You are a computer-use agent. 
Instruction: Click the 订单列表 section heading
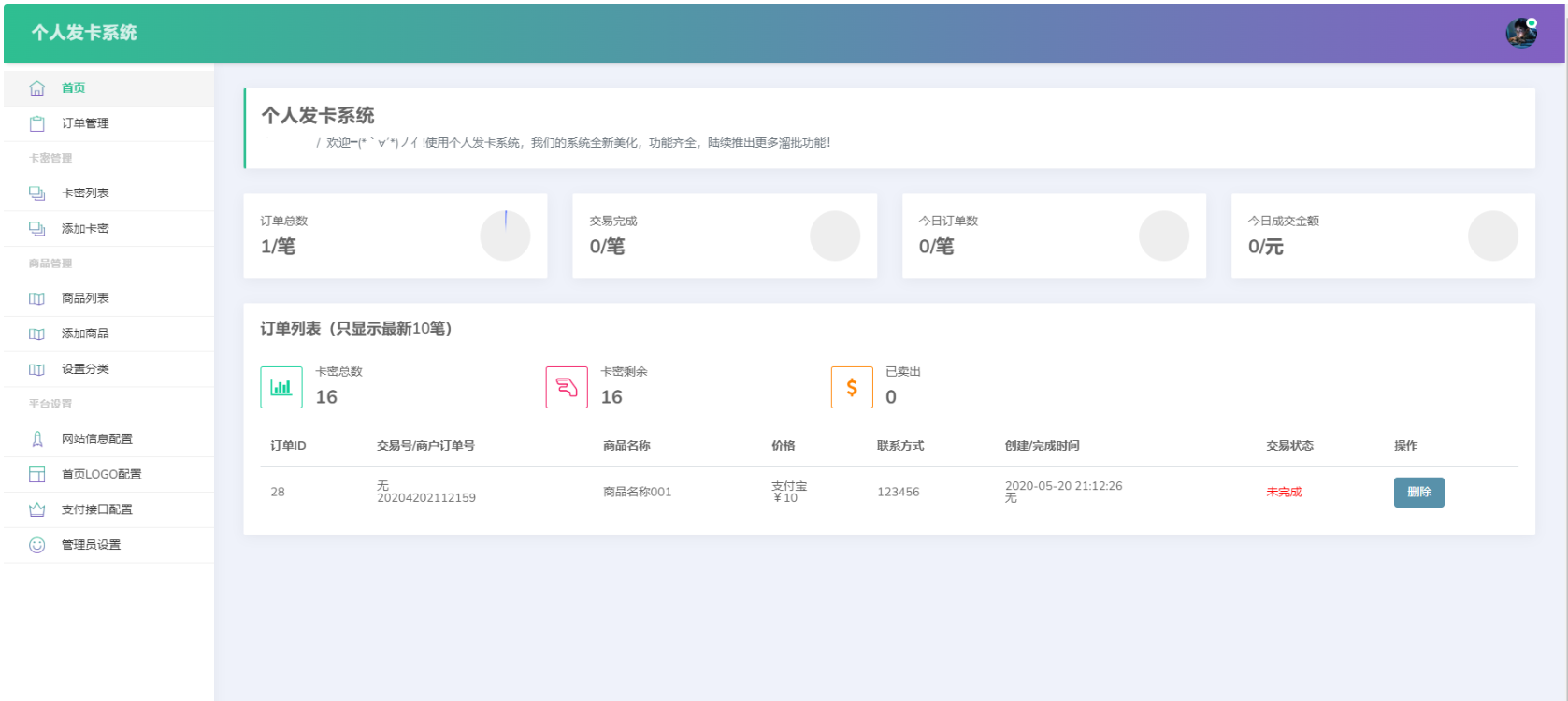pyautogui.click(x=356, y=329)
